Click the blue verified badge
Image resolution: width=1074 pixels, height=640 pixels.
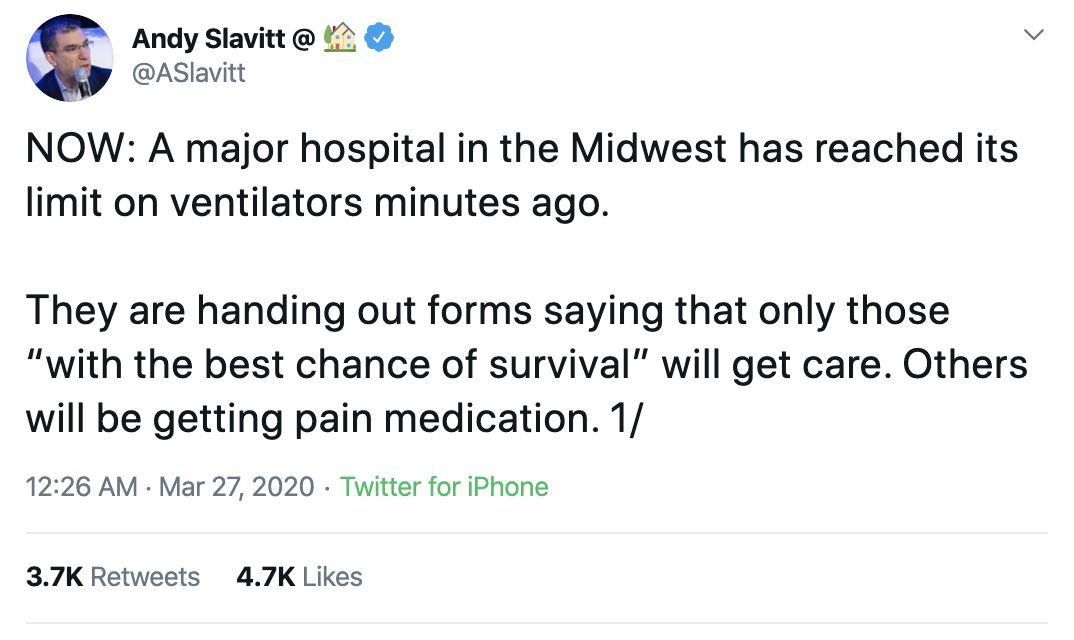coord(378,38)
